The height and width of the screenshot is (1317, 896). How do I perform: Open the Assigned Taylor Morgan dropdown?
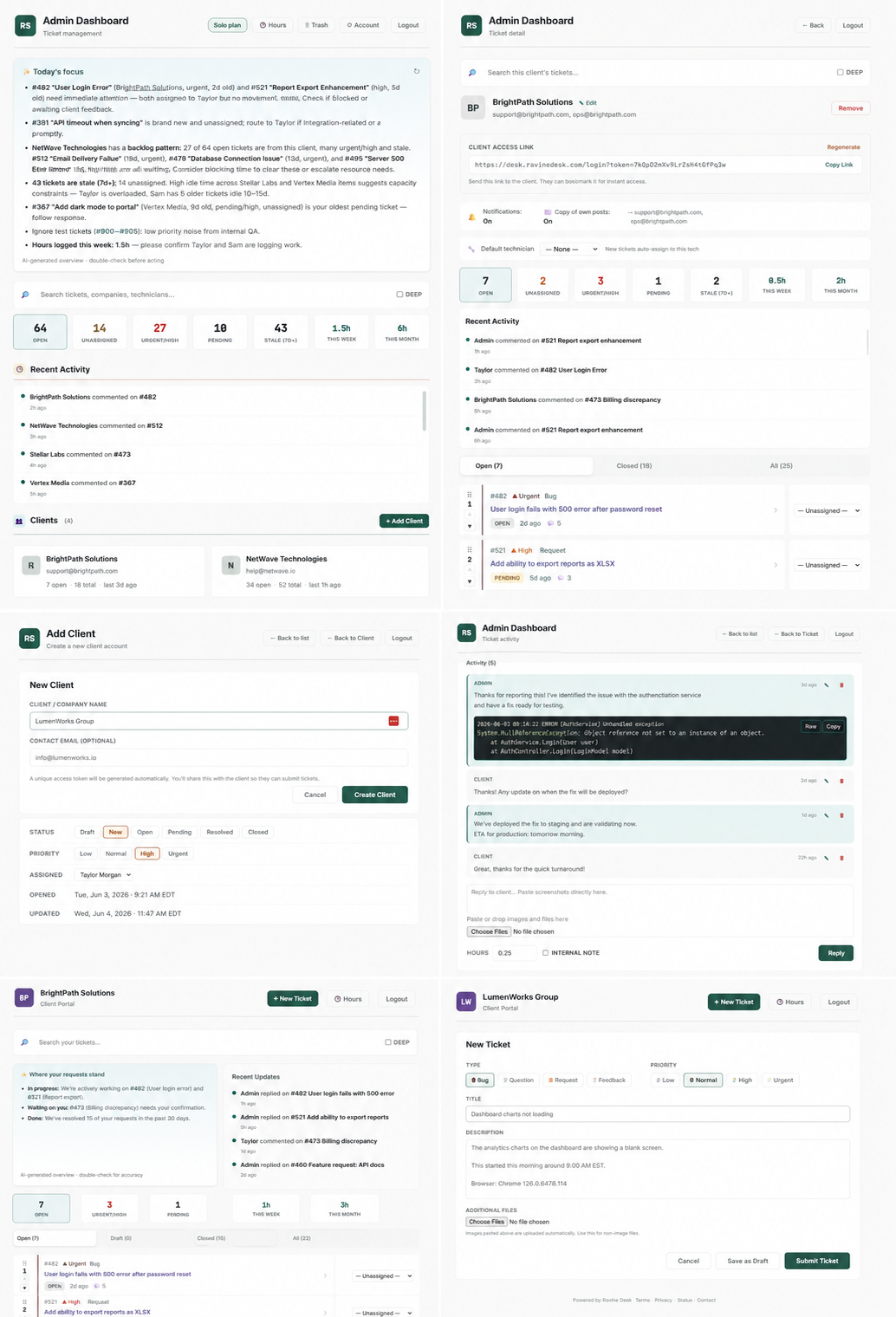[105, 875]
